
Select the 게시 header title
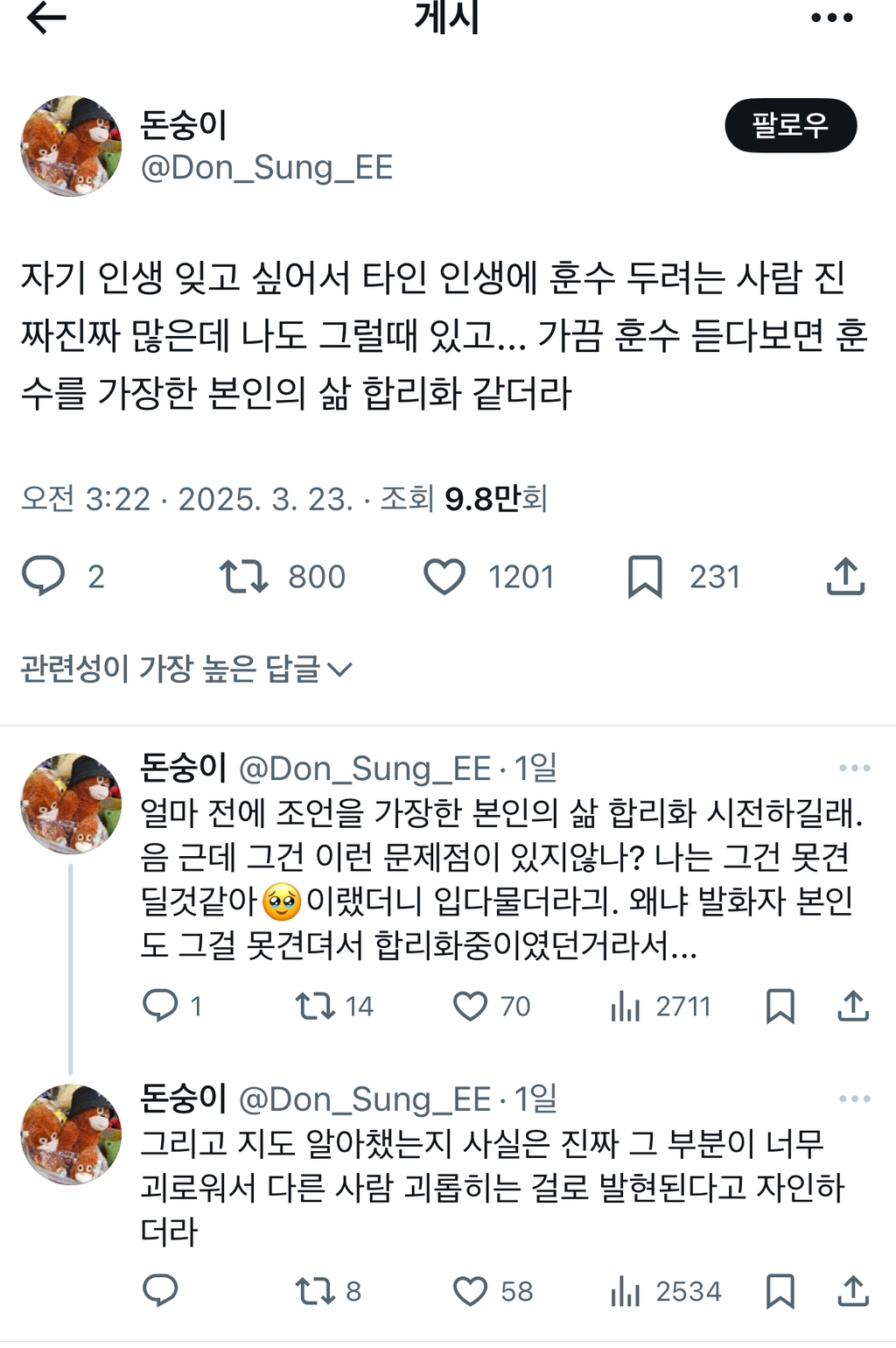coord(447,19)
